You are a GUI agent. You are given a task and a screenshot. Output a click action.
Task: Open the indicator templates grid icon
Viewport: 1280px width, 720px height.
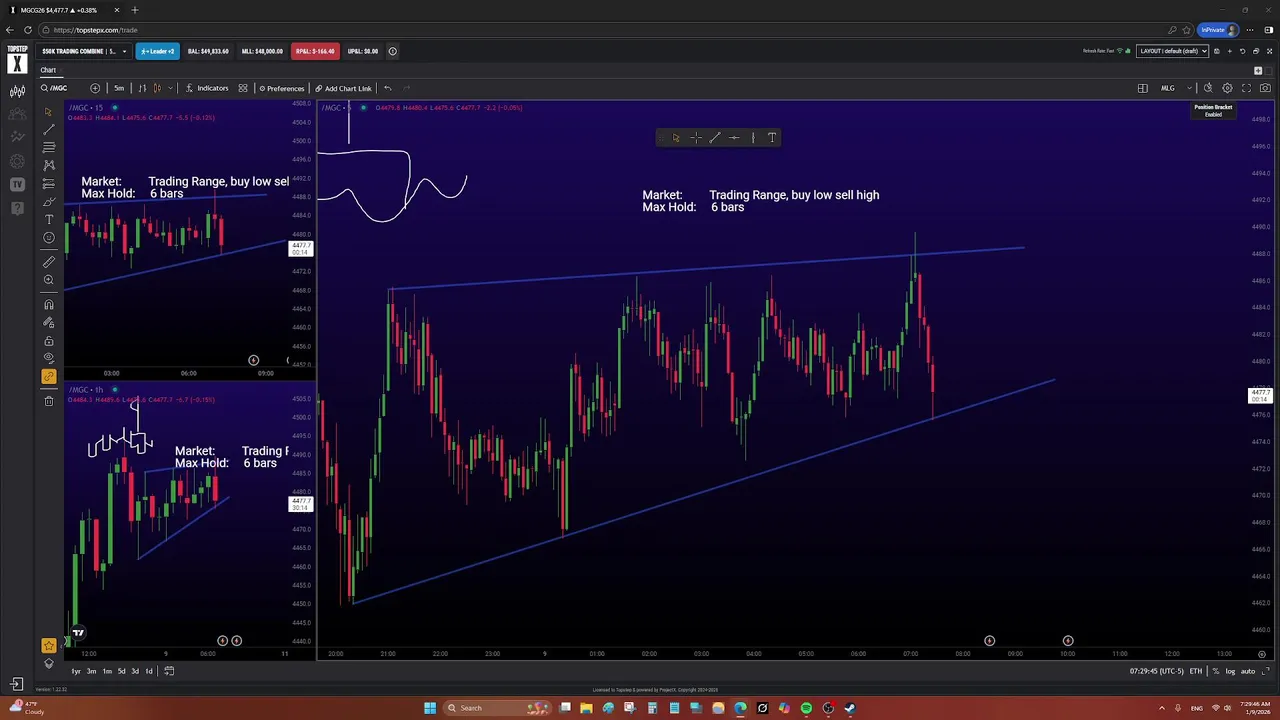(243, 88)
